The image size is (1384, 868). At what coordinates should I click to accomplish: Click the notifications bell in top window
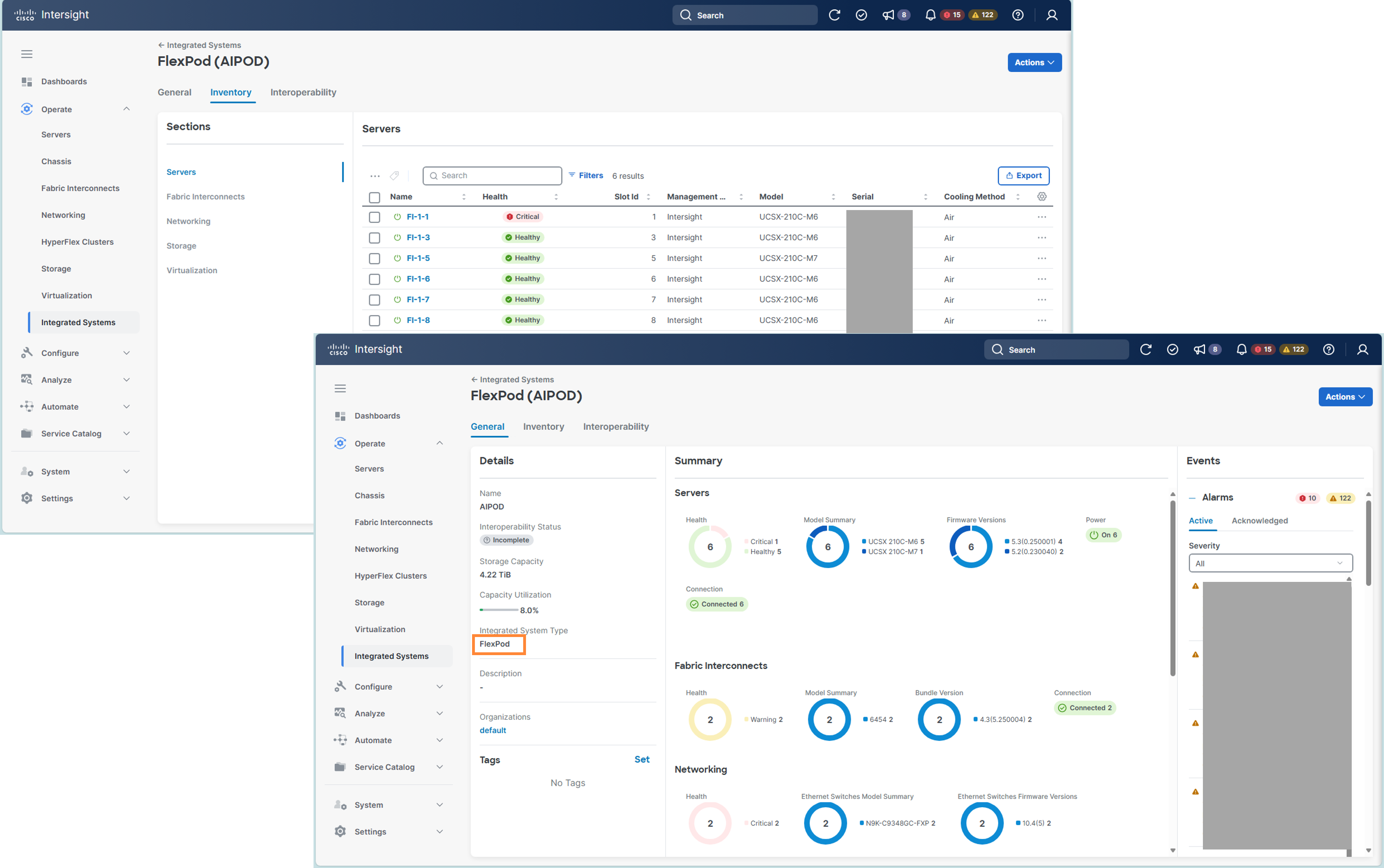pos(930,15)
